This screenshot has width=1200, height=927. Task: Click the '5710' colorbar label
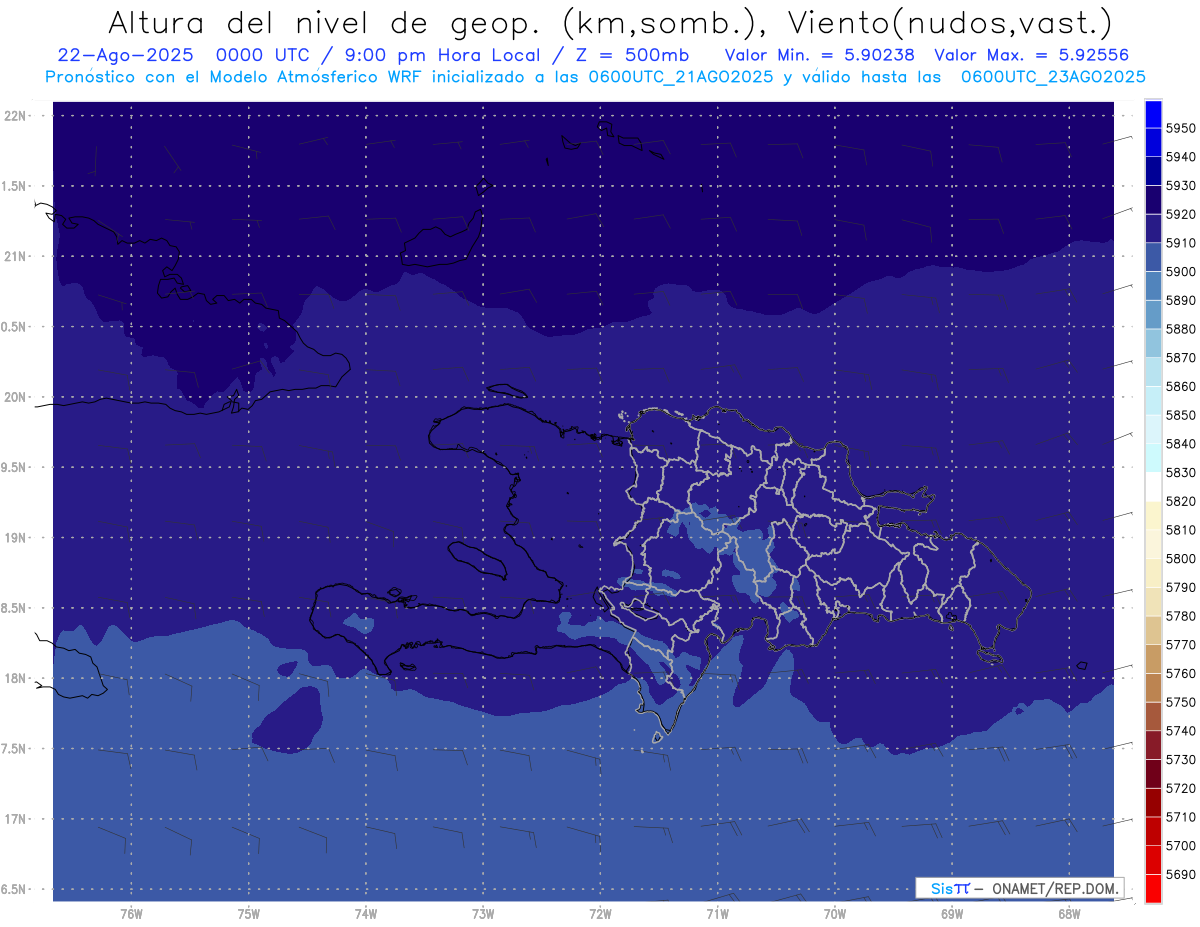[x=1181, y=817]
